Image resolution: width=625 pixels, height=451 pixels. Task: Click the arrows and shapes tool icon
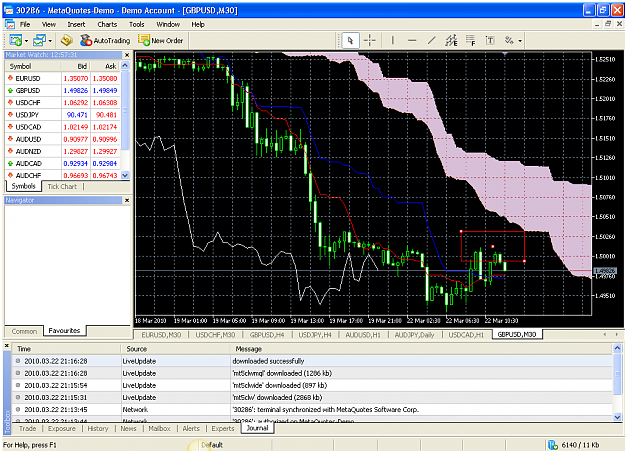tap(509, 40)
